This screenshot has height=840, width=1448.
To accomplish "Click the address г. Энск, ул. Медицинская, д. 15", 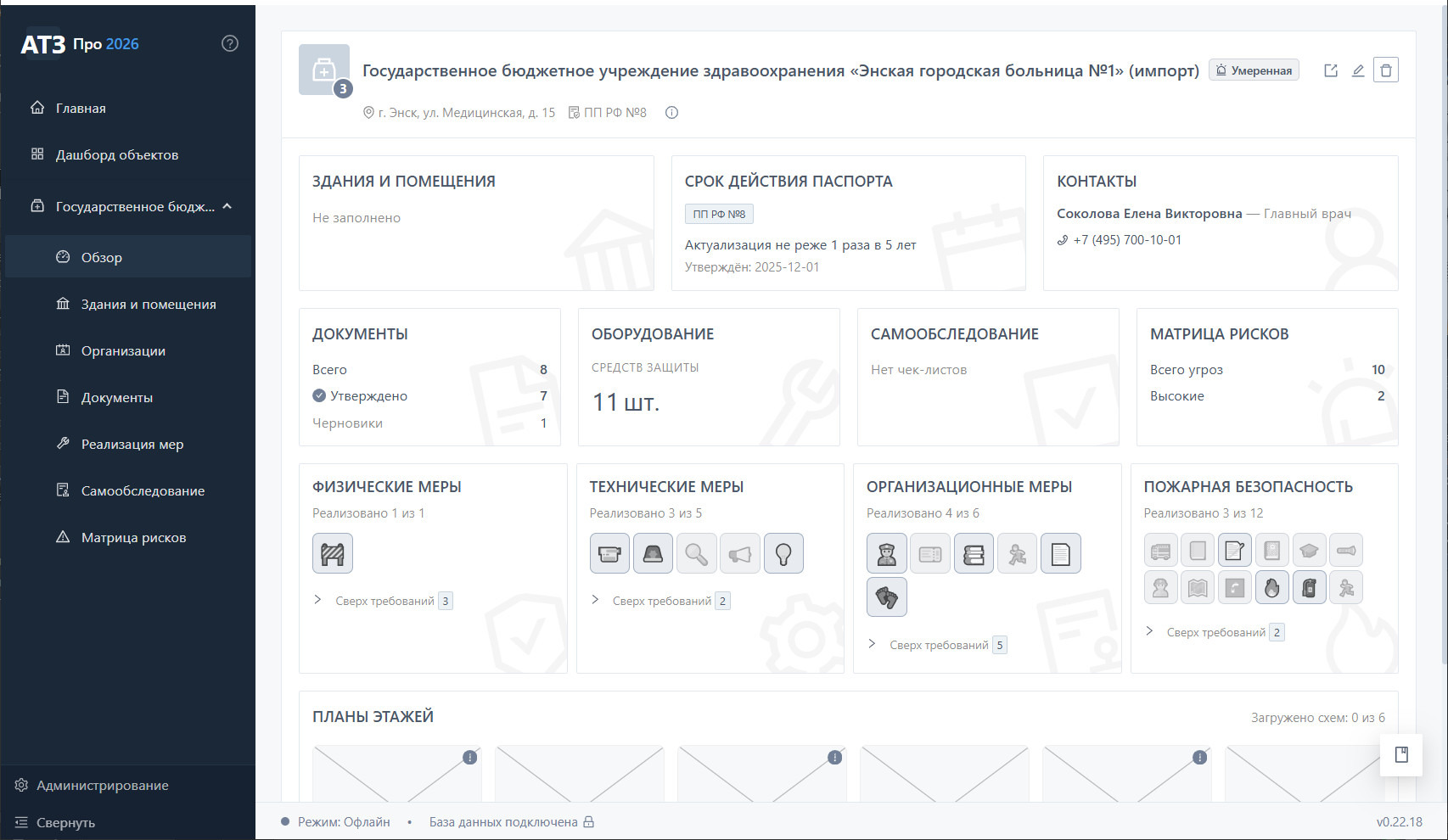I will [x=467, y=113].
